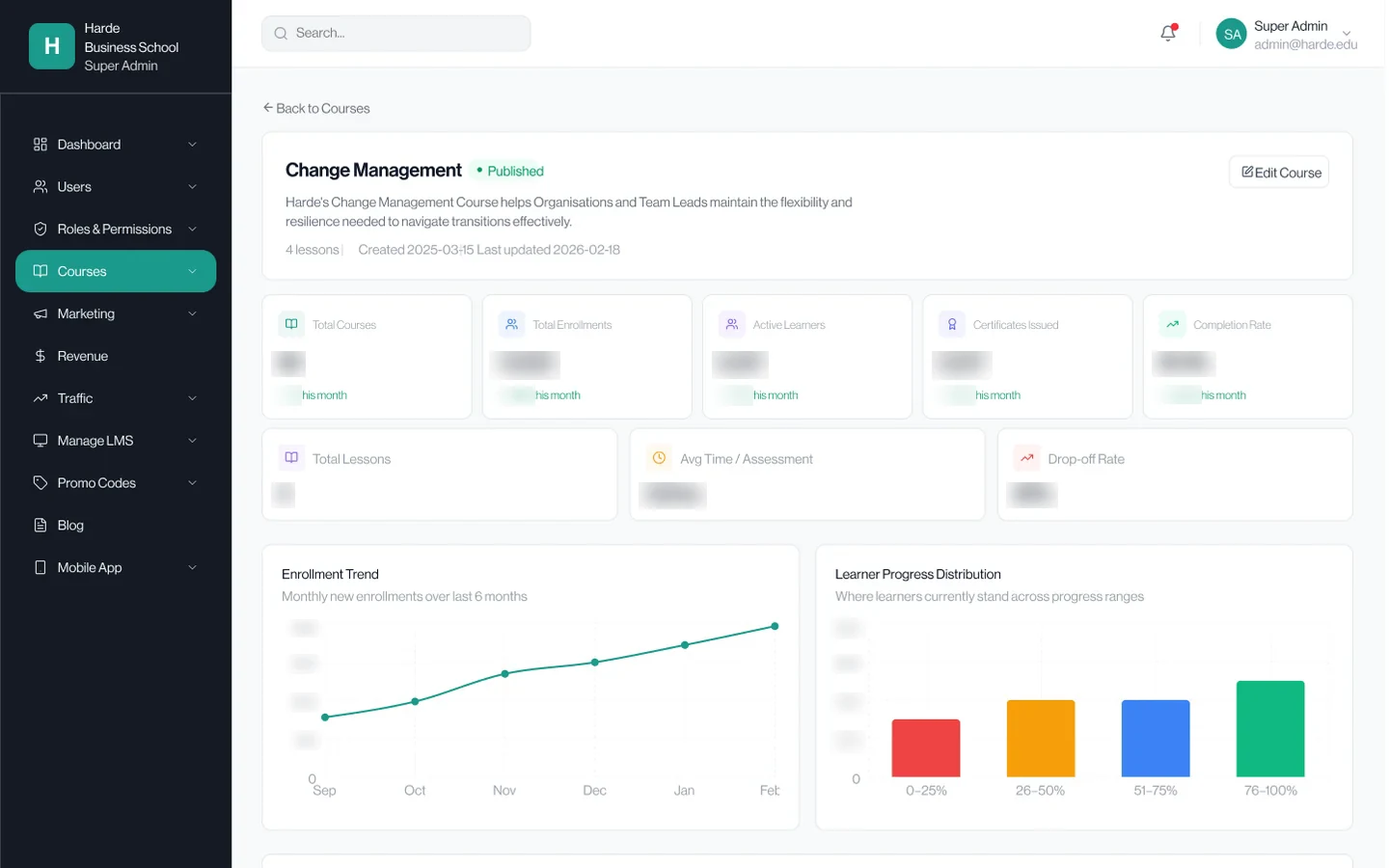
Task: Click the Marketing megaphone icon
Action: tap(41, 314)
